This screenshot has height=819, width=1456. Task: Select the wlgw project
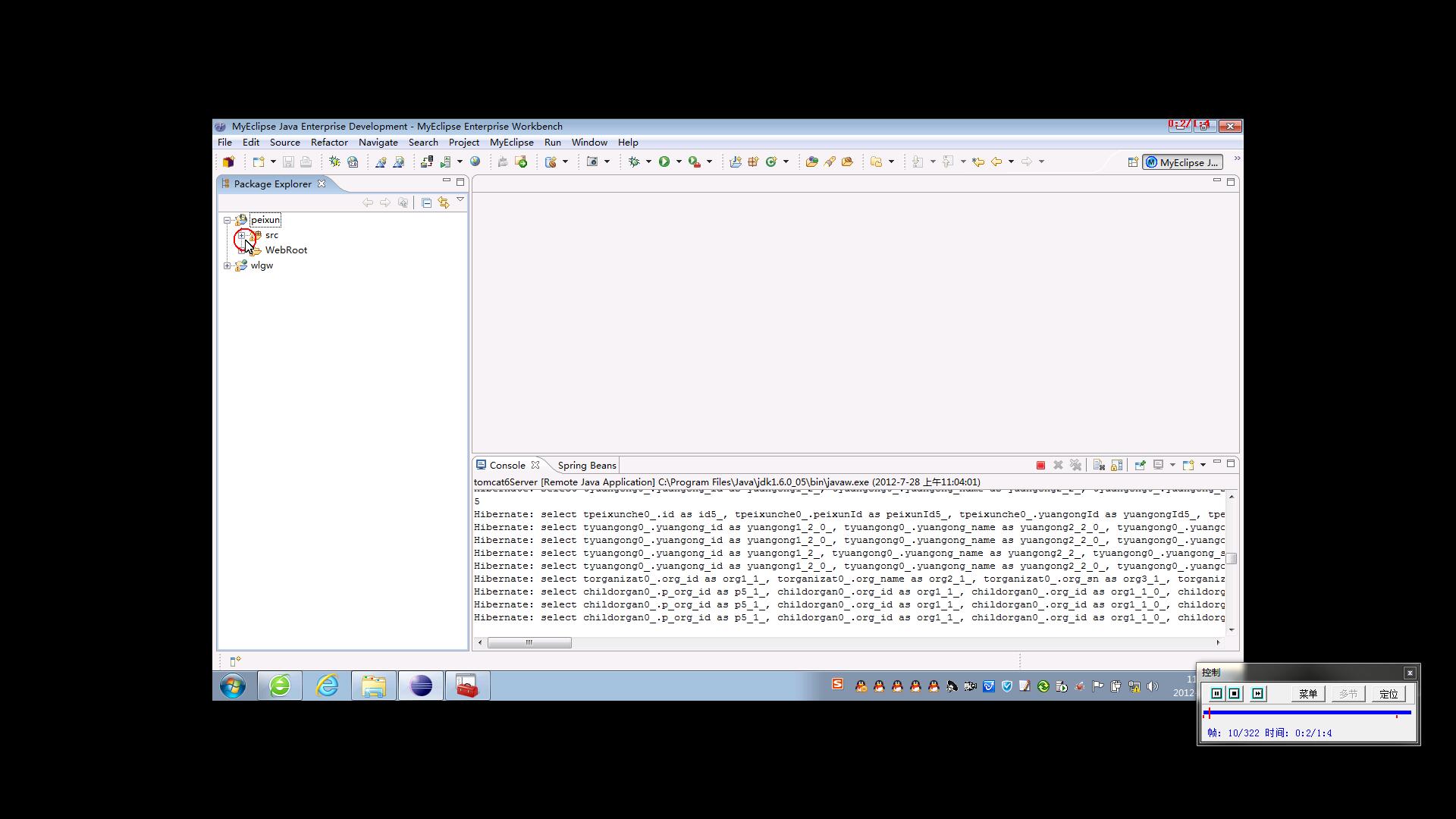click(x=262, y=265)
